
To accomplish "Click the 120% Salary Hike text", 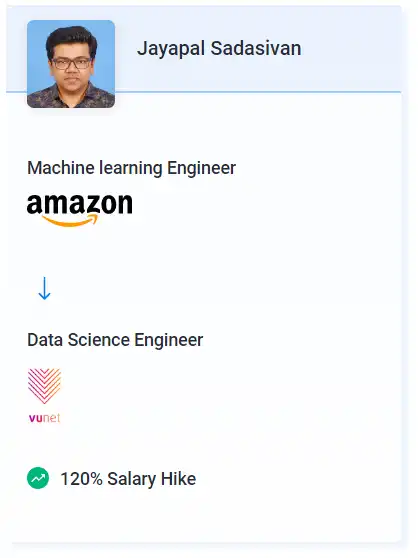I will pos(128,479).
